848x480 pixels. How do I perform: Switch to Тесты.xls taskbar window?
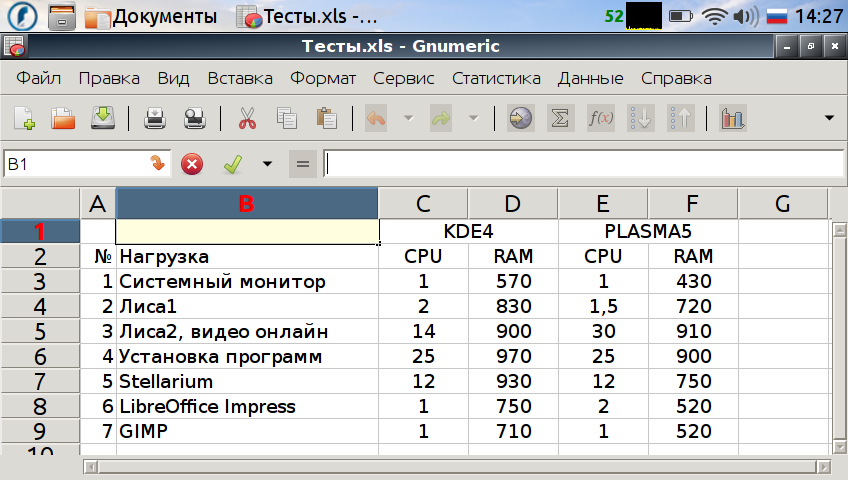point(307,16)
